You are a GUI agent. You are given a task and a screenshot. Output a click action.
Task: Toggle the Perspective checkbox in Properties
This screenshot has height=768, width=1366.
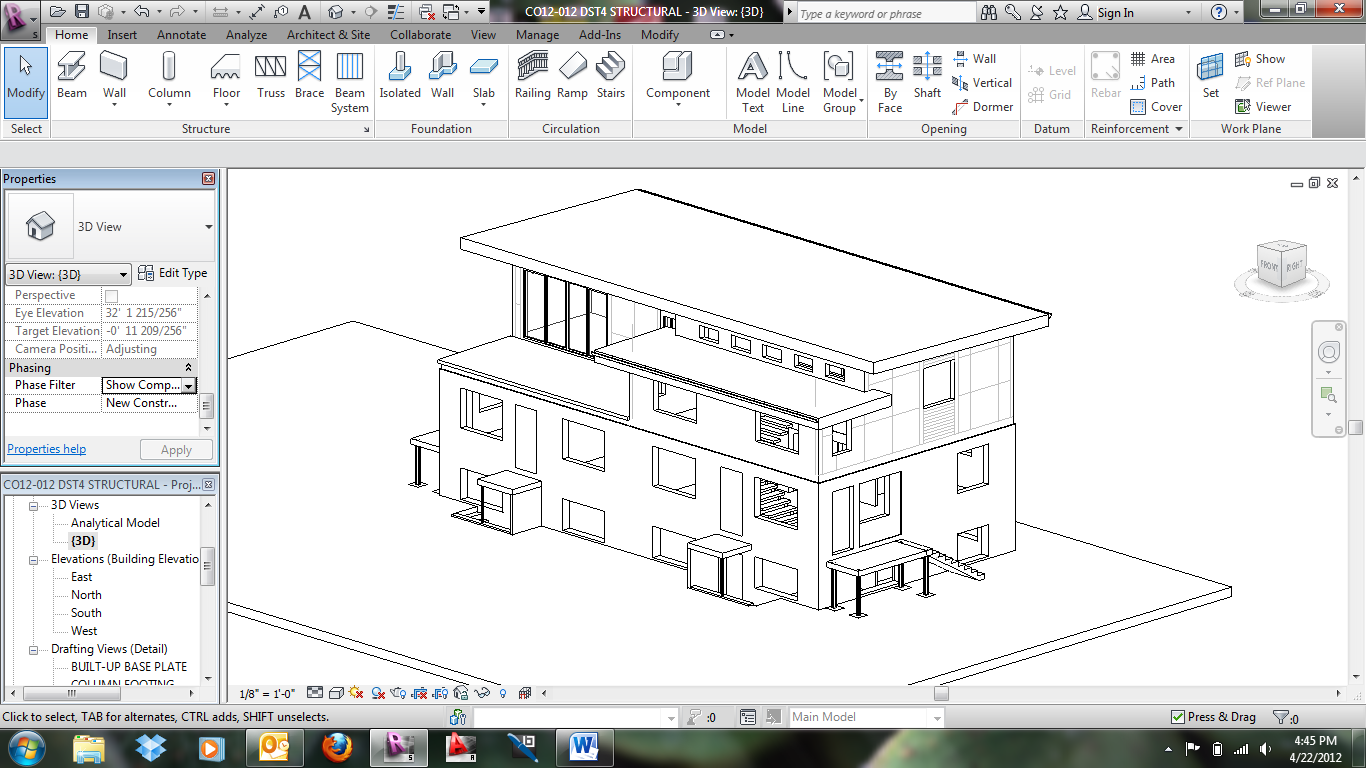111,294
